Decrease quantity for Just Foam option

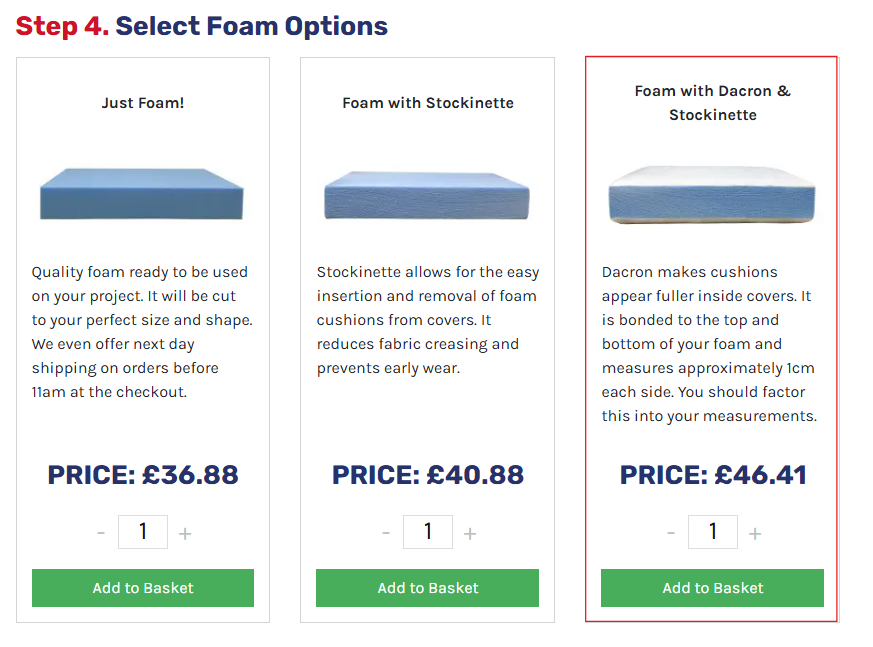[101, 533]
